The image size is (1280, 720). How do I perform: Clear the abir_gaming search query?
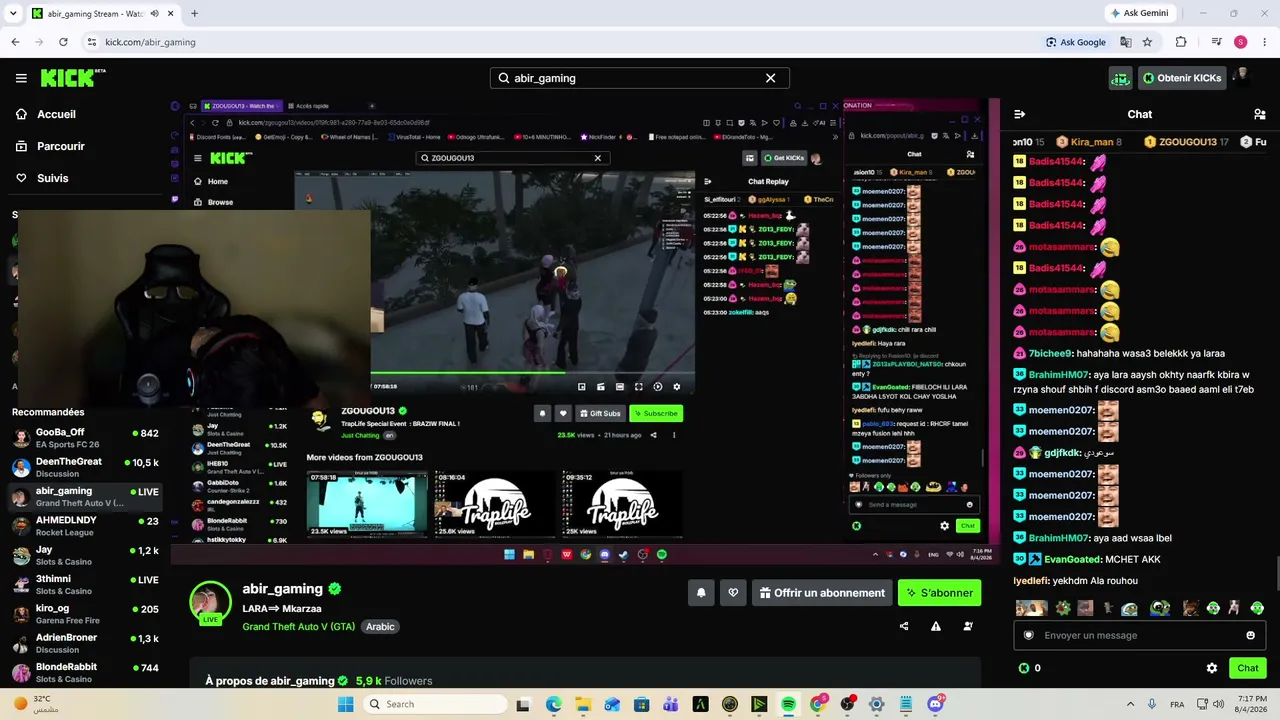(x=770, y=78)
